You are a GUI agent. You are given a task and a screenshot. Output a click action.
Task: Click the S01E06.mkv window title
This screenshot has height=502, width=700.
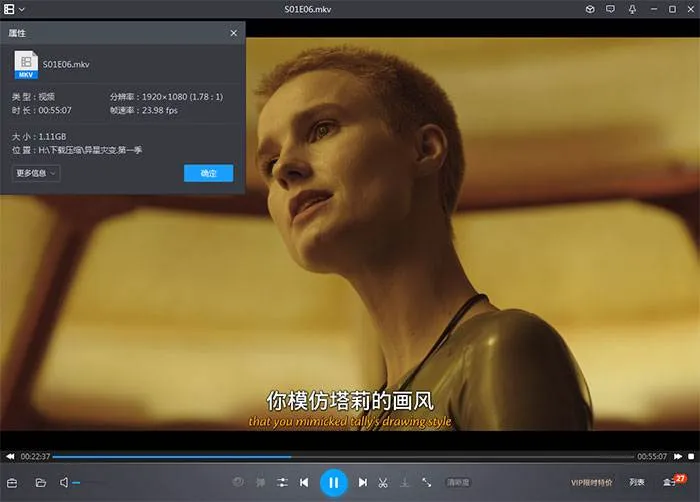click(x=308, y=9)
